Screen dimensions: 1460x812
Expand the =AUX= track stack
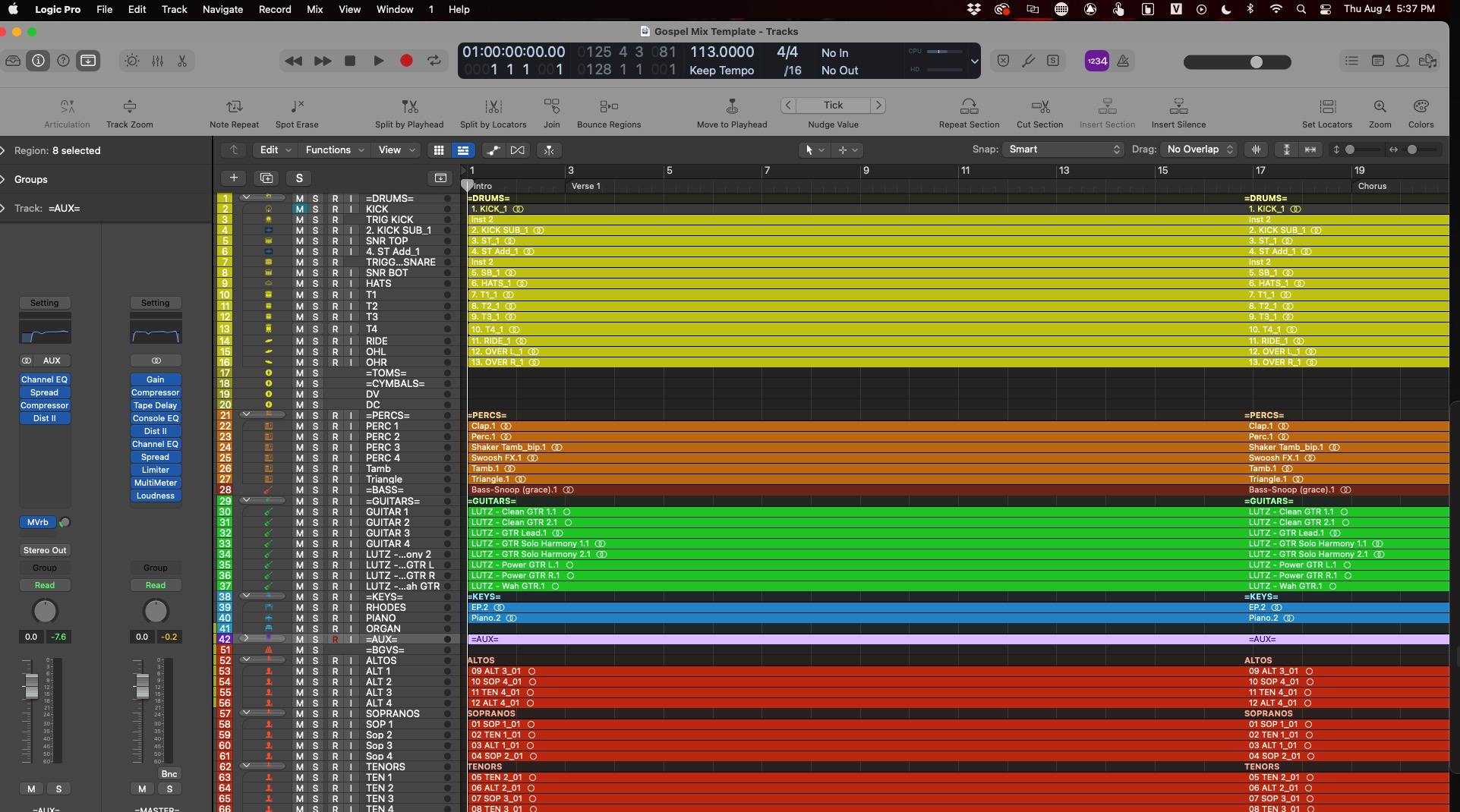pos(246,639)
